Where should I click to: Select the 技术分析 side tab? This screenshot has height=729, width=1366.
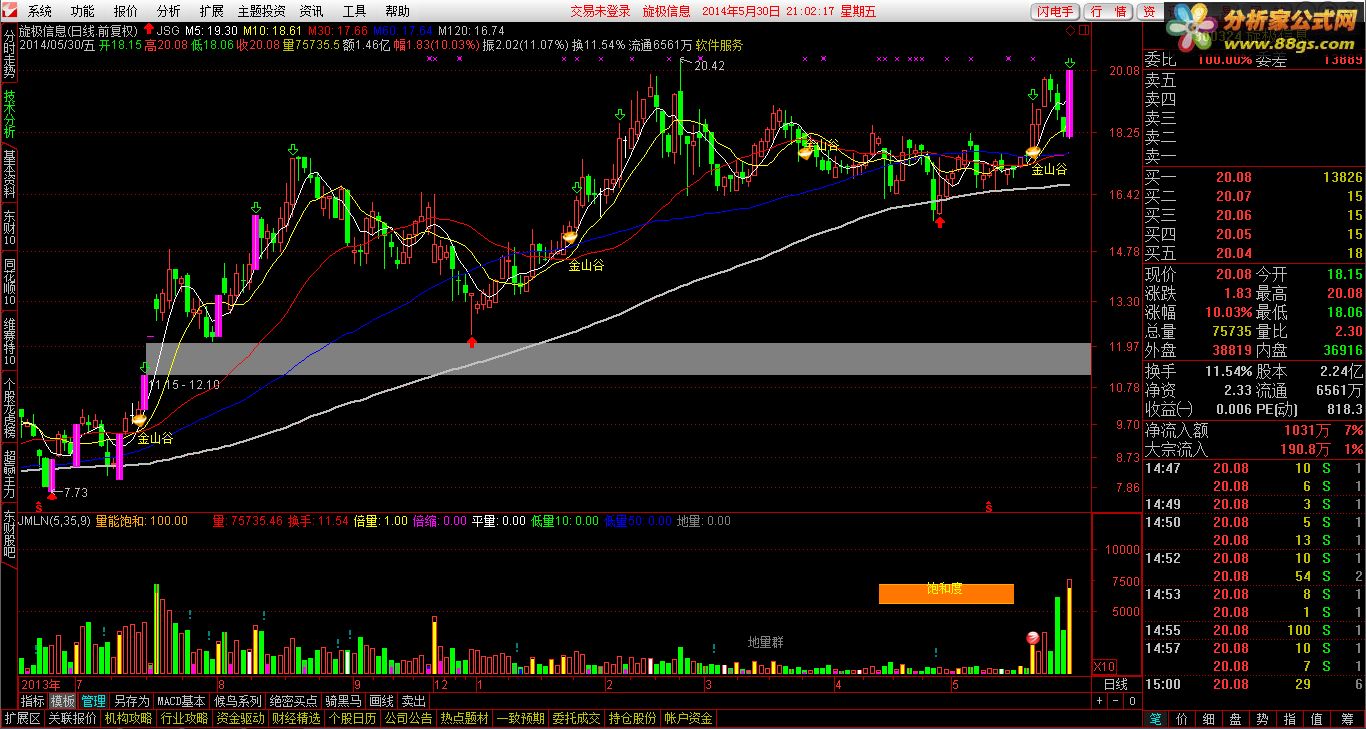point(9,114)
